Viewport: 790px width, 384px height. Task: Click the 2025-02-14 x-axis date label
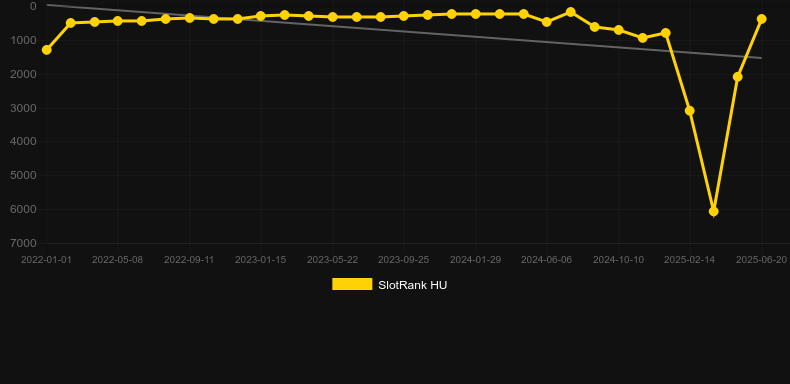point(690,260)
